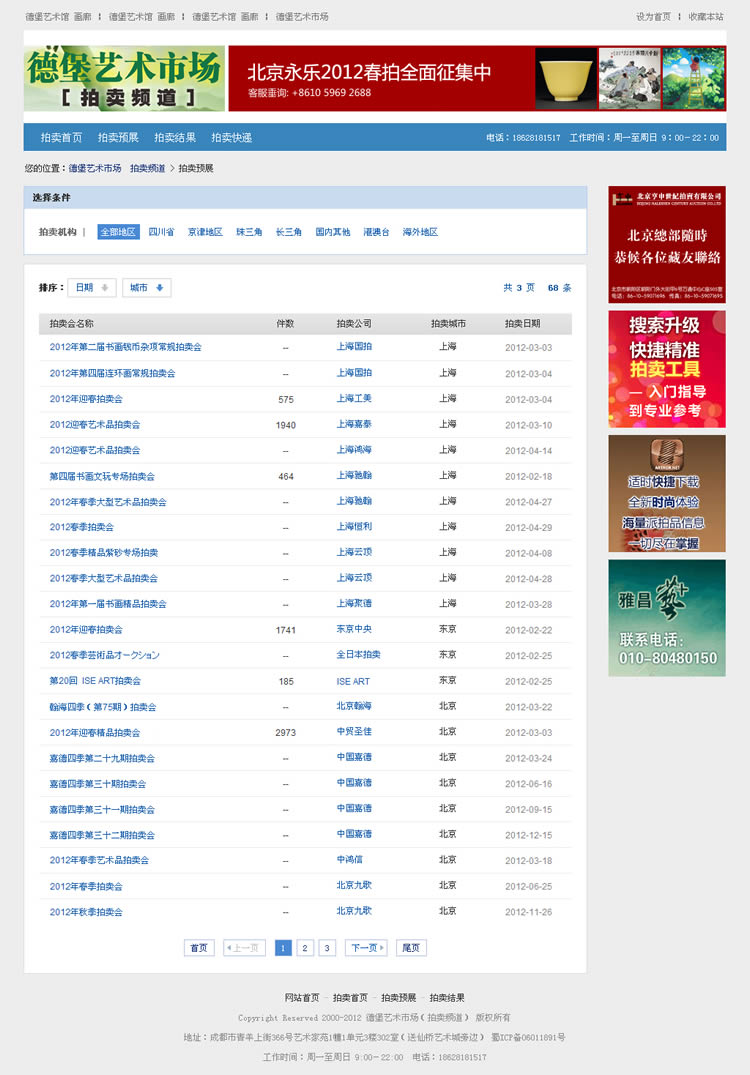This screenshot has height=1075, width=750.
Task: Click the 下一页 next page button
Action: 366,948
